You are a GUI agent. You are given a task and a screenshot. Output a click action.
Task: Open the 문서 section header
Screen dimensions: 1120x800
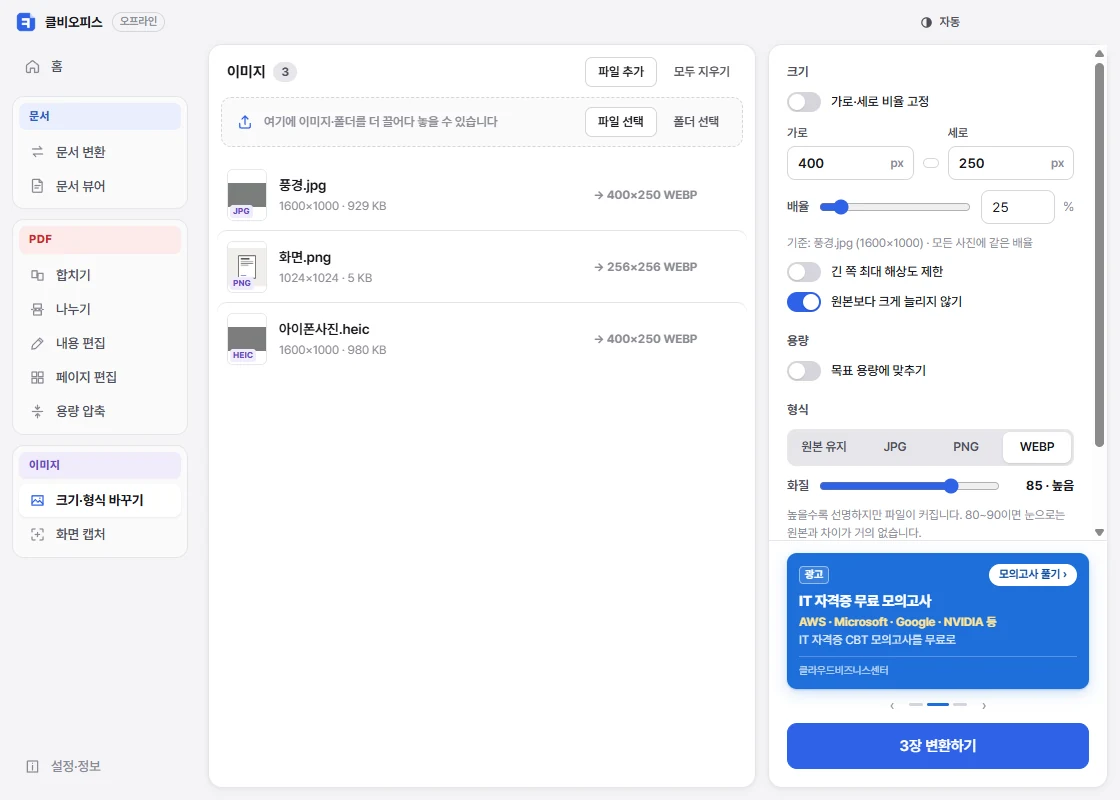100,116
